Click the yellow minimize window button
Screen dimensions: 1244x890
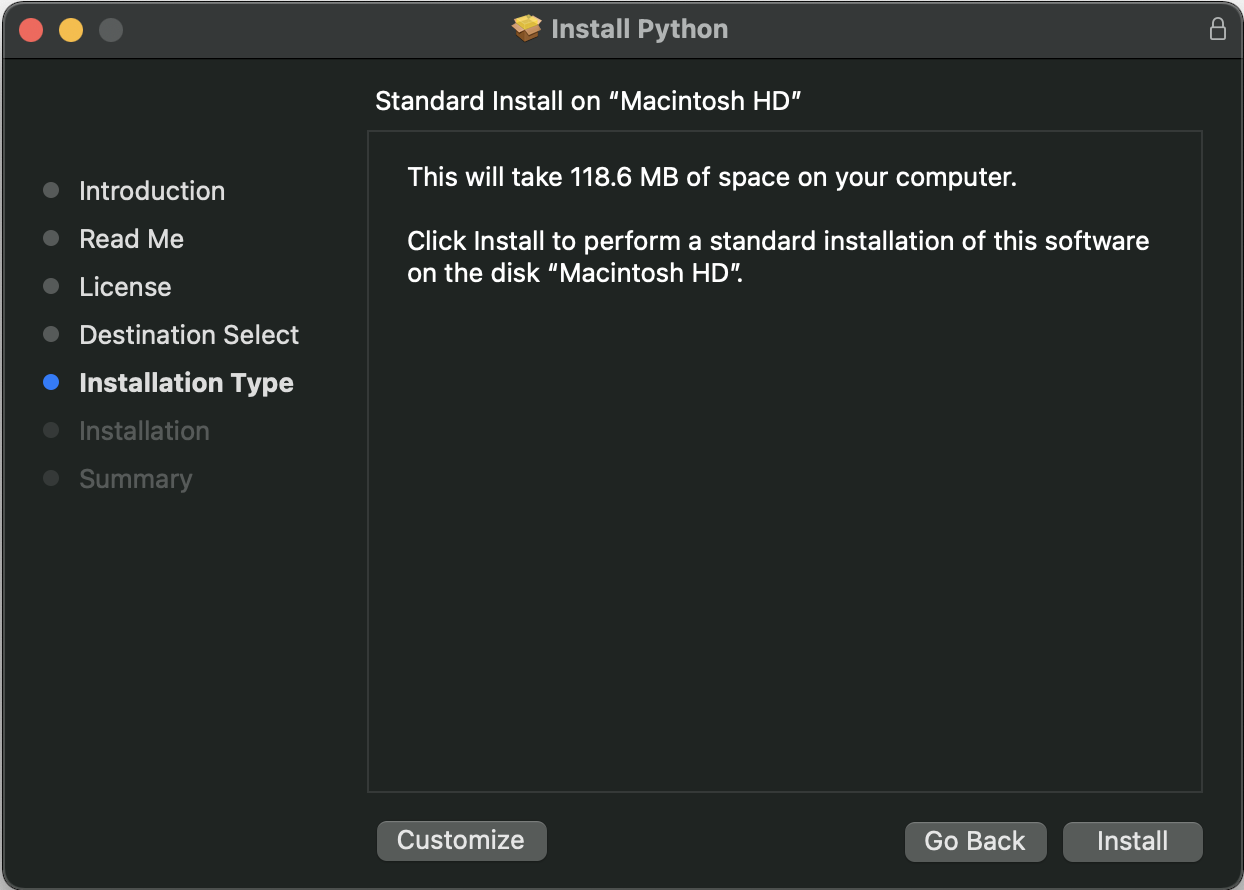click(71, 30)
